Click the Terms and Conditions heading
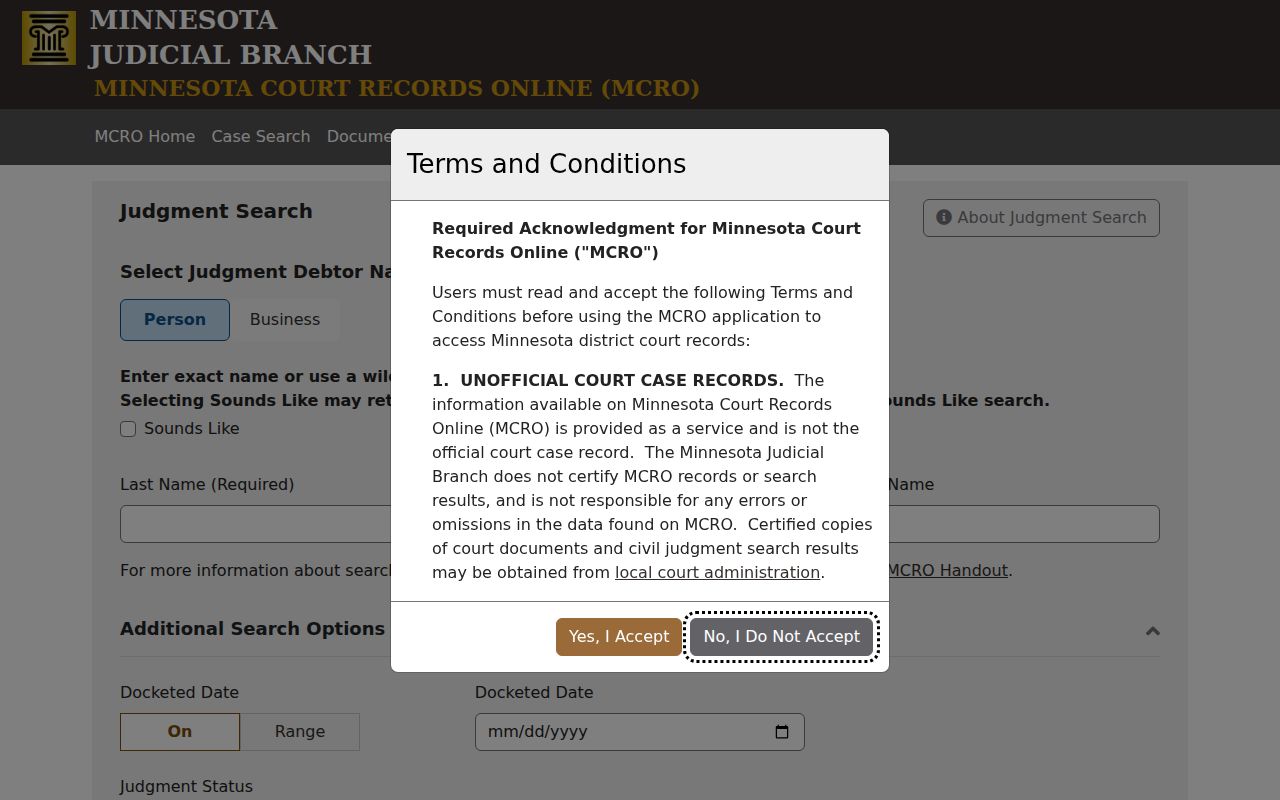Viewport: 1280px width, 800px height. 546,164
